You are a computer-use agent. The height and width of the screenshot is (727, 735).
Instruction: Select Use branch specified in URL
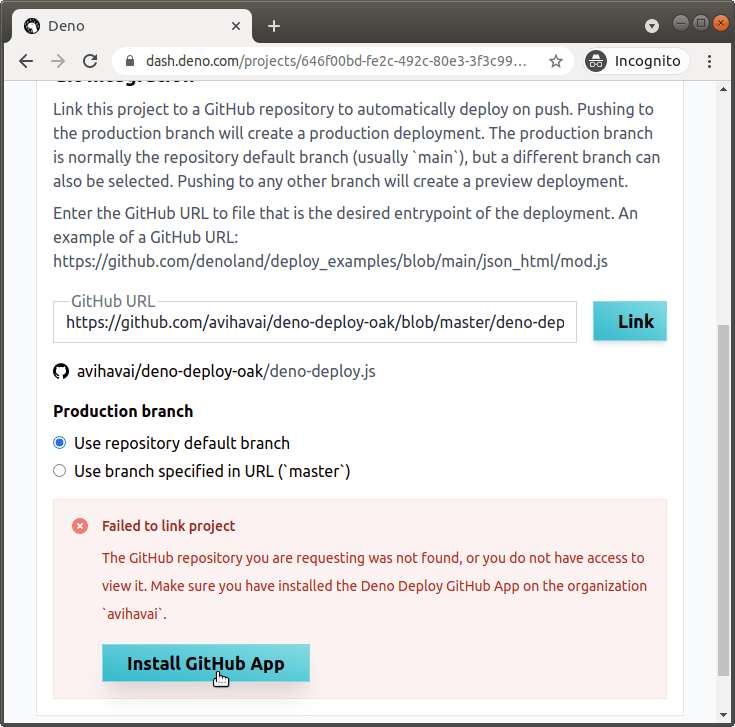coord(60,471)
